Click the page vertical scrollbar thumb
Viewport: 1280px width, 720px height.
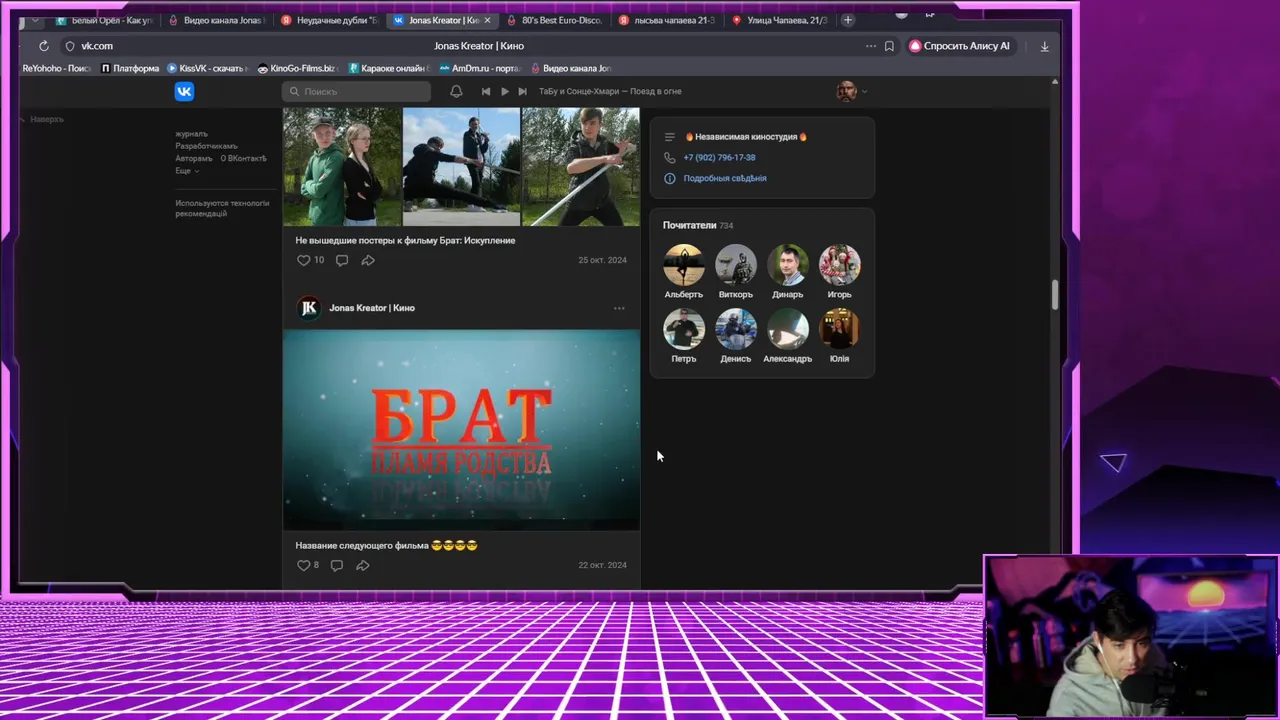pyautogui.click(x=1054, y=295)
